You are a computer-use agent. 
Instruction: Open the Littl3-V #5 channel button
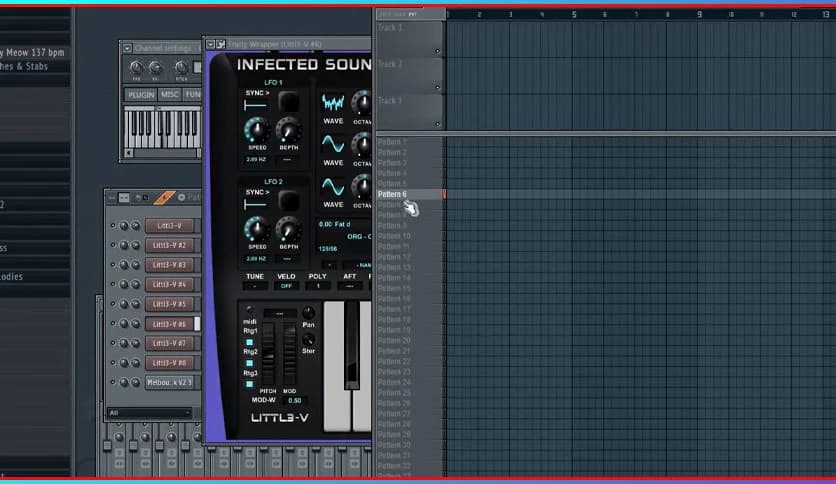tap(169, 304)
